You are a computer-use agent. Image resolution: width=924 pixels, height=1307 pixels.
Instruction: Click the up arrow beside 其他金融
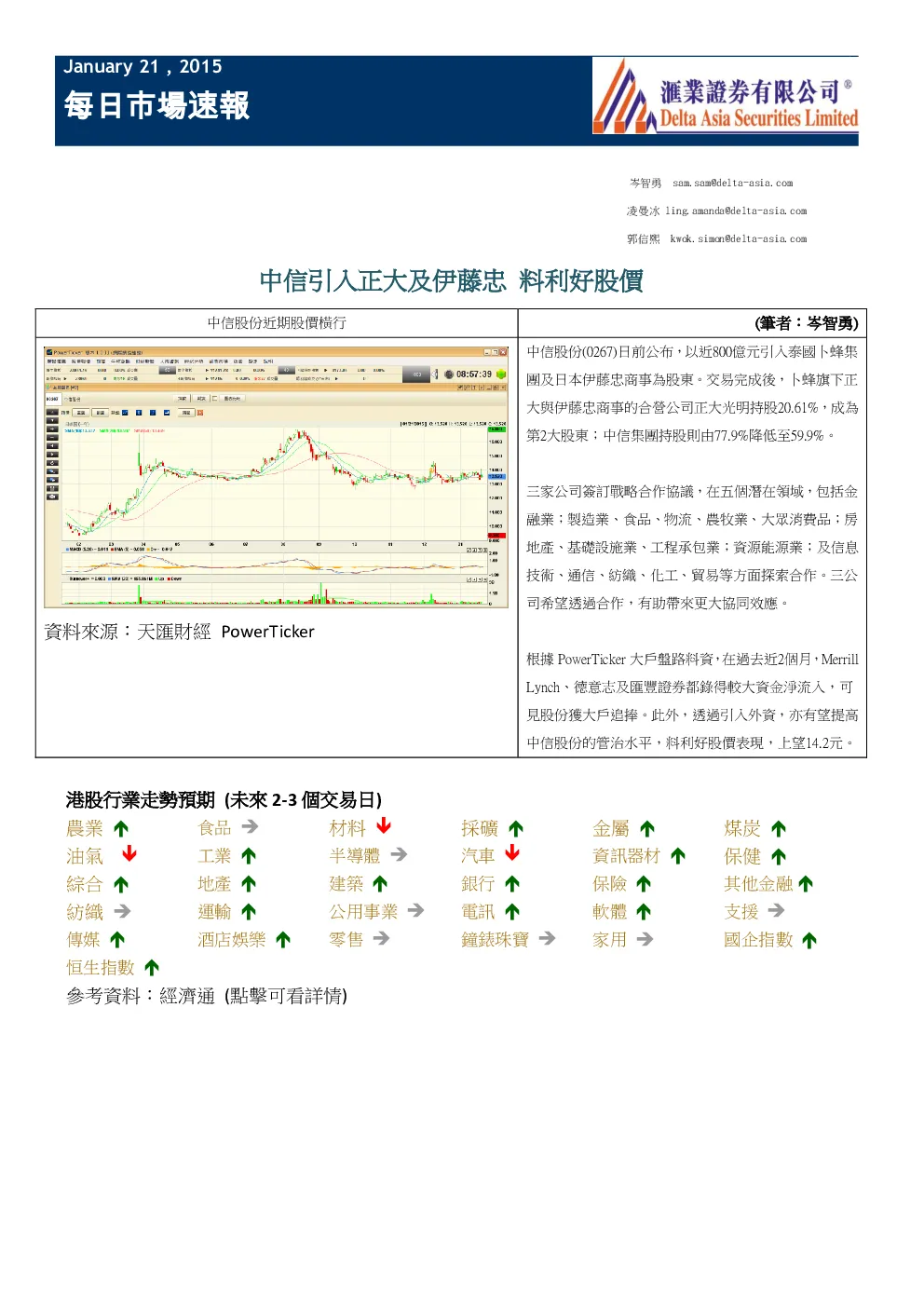(x=806, y=884)
